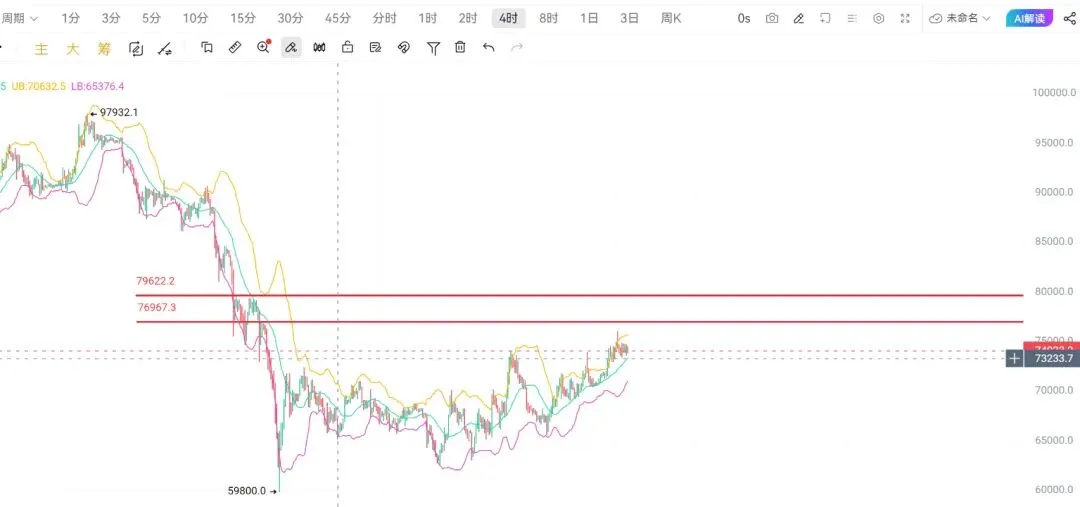Click the candlestick pattern icon
The image size is (1080, 507).
(319, 48)
